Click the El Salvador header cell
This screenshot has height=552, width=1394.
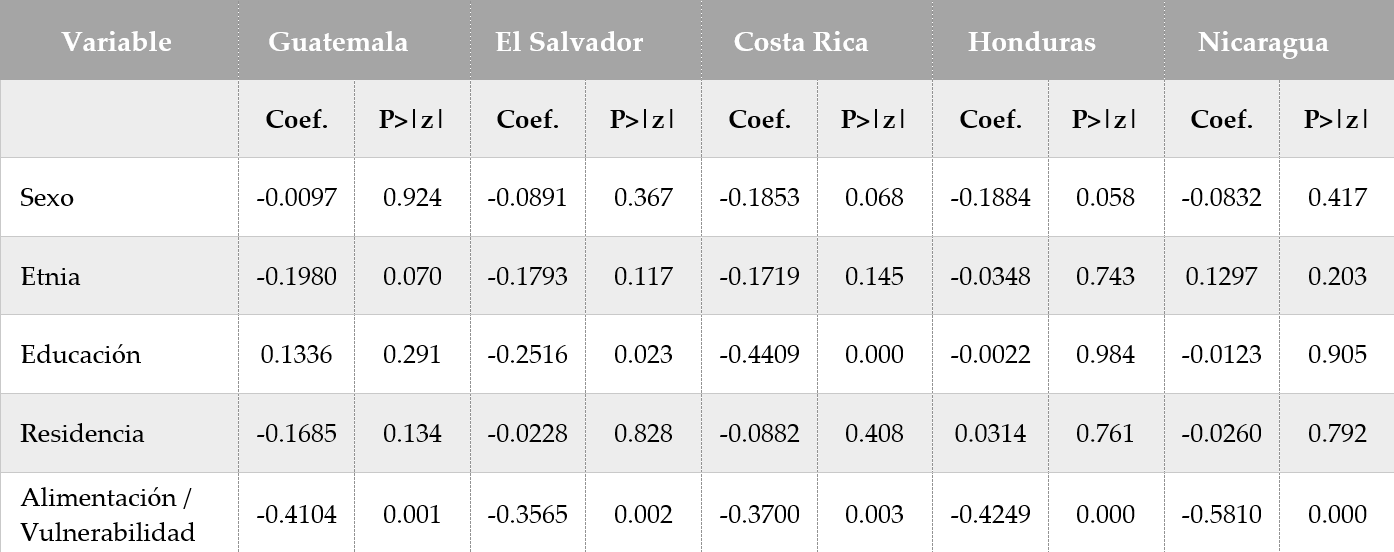[569, 42]
